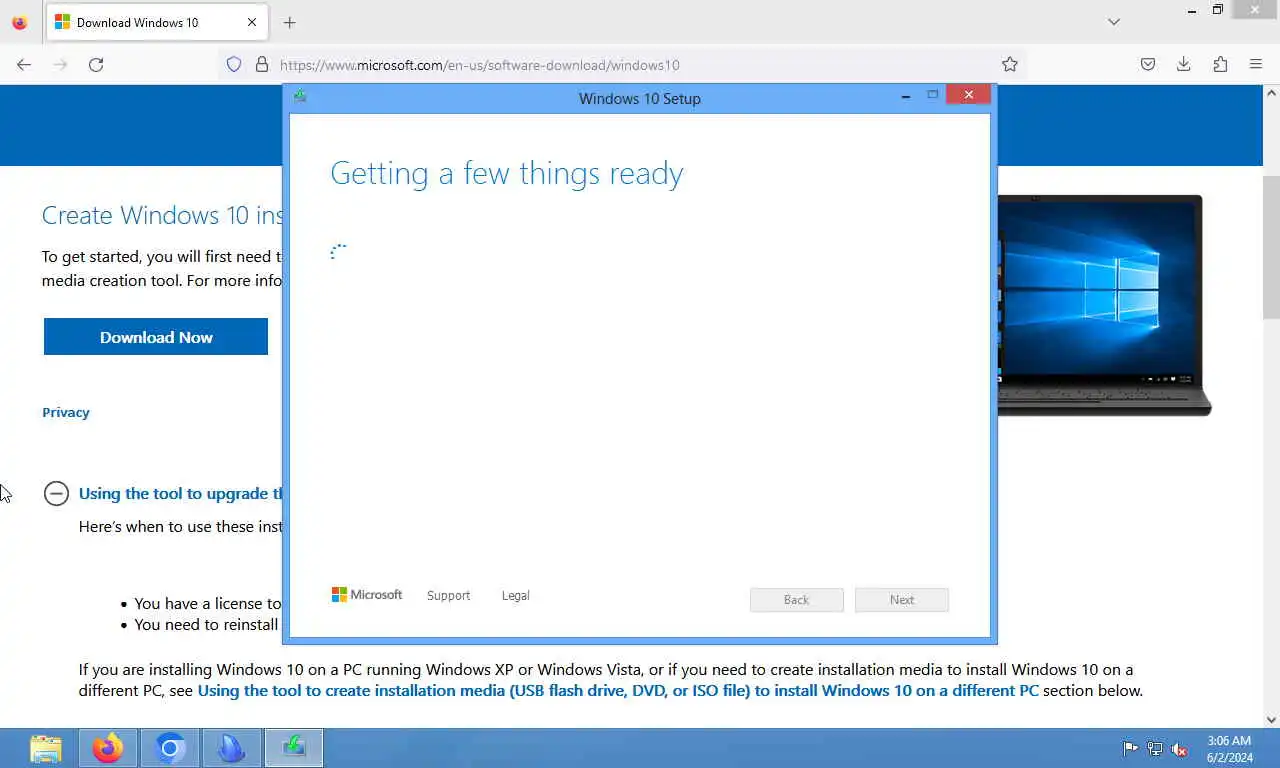1280x768 pixels.
Task: Switch to Firefox in the taskbar
Action: click(x=108, y=748)
